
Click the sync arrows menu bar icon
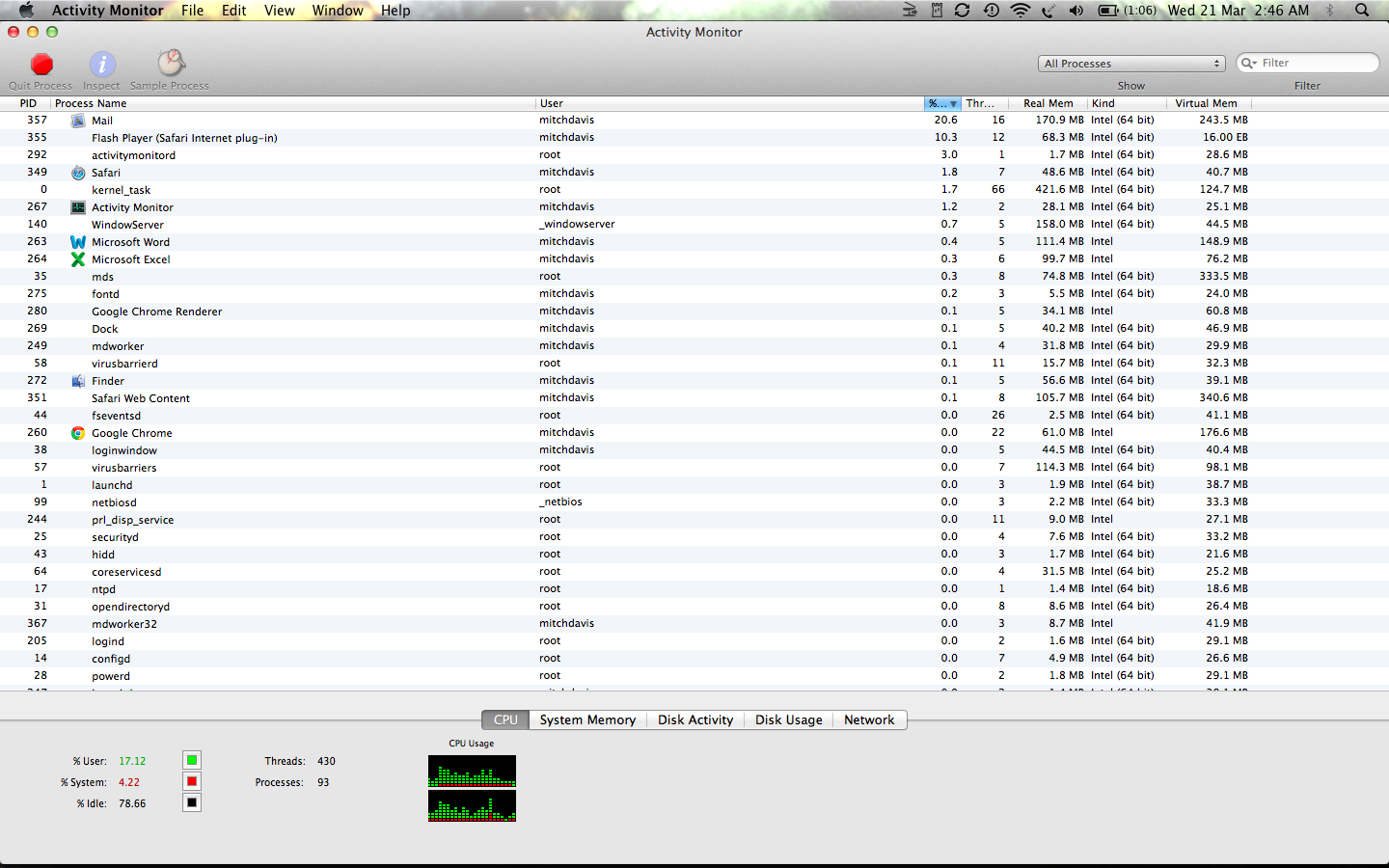pos(962,10)
